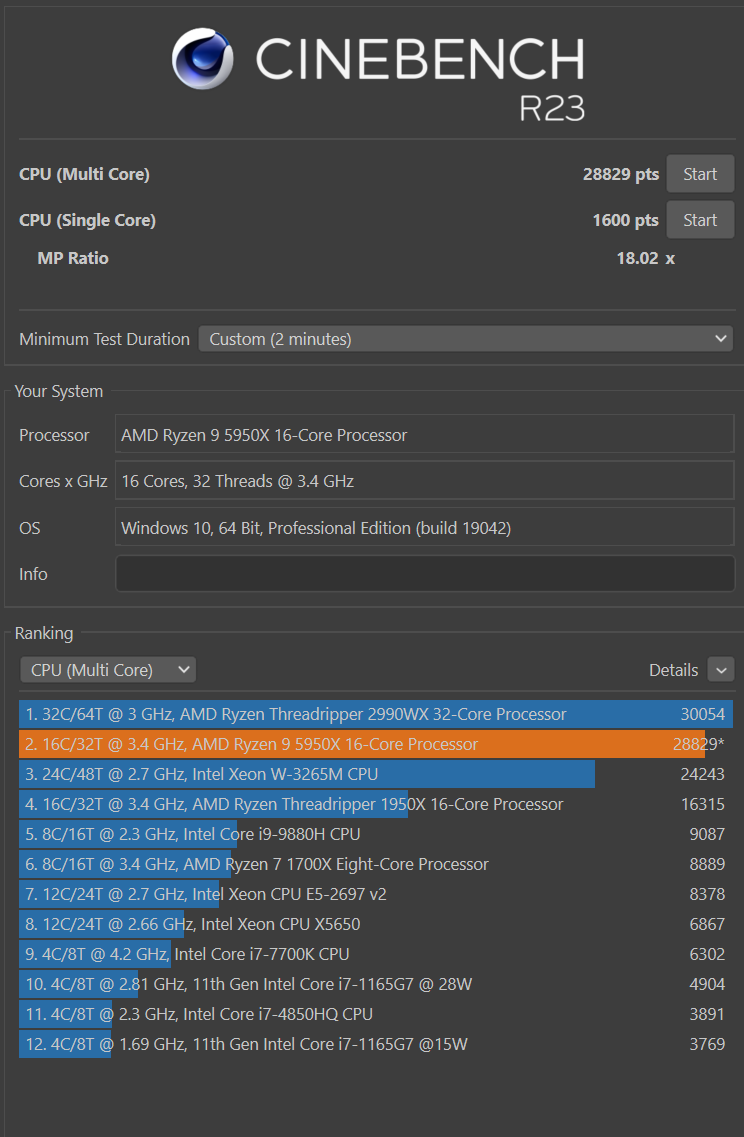Viewport: 744px width, 1137px height.
Task: Select the Core i7-4850HQ ranking row
Action: tap(376, 1014)
